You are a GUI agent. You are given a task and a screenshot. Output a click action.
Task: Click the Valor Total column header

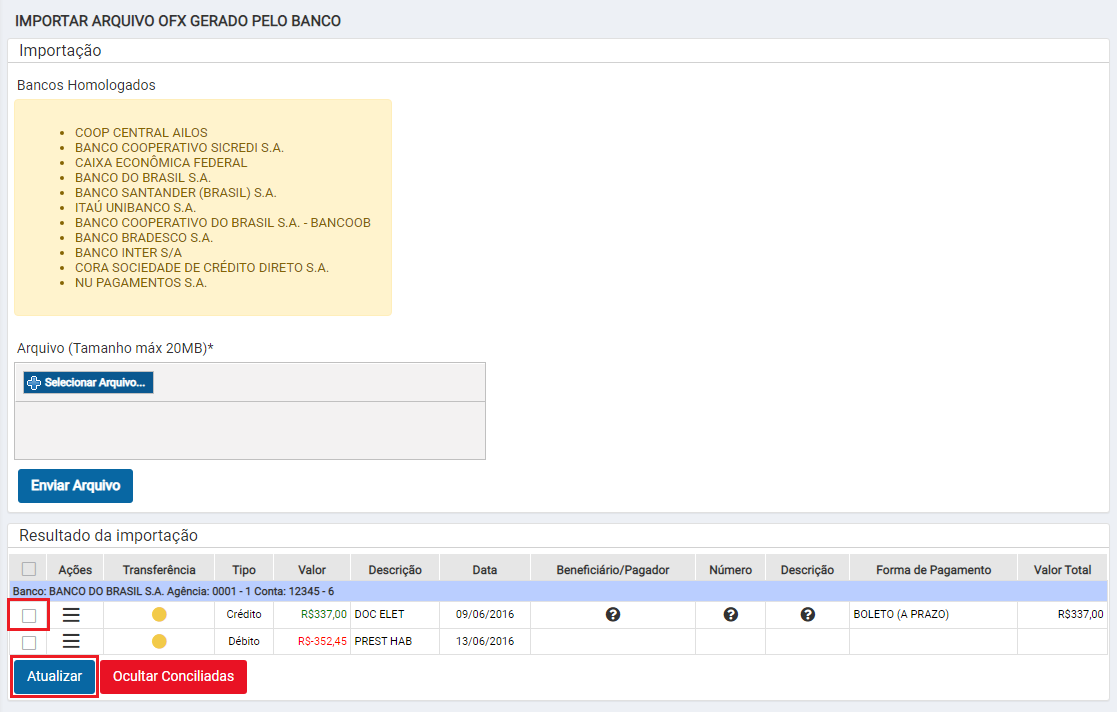point(1062,569)
